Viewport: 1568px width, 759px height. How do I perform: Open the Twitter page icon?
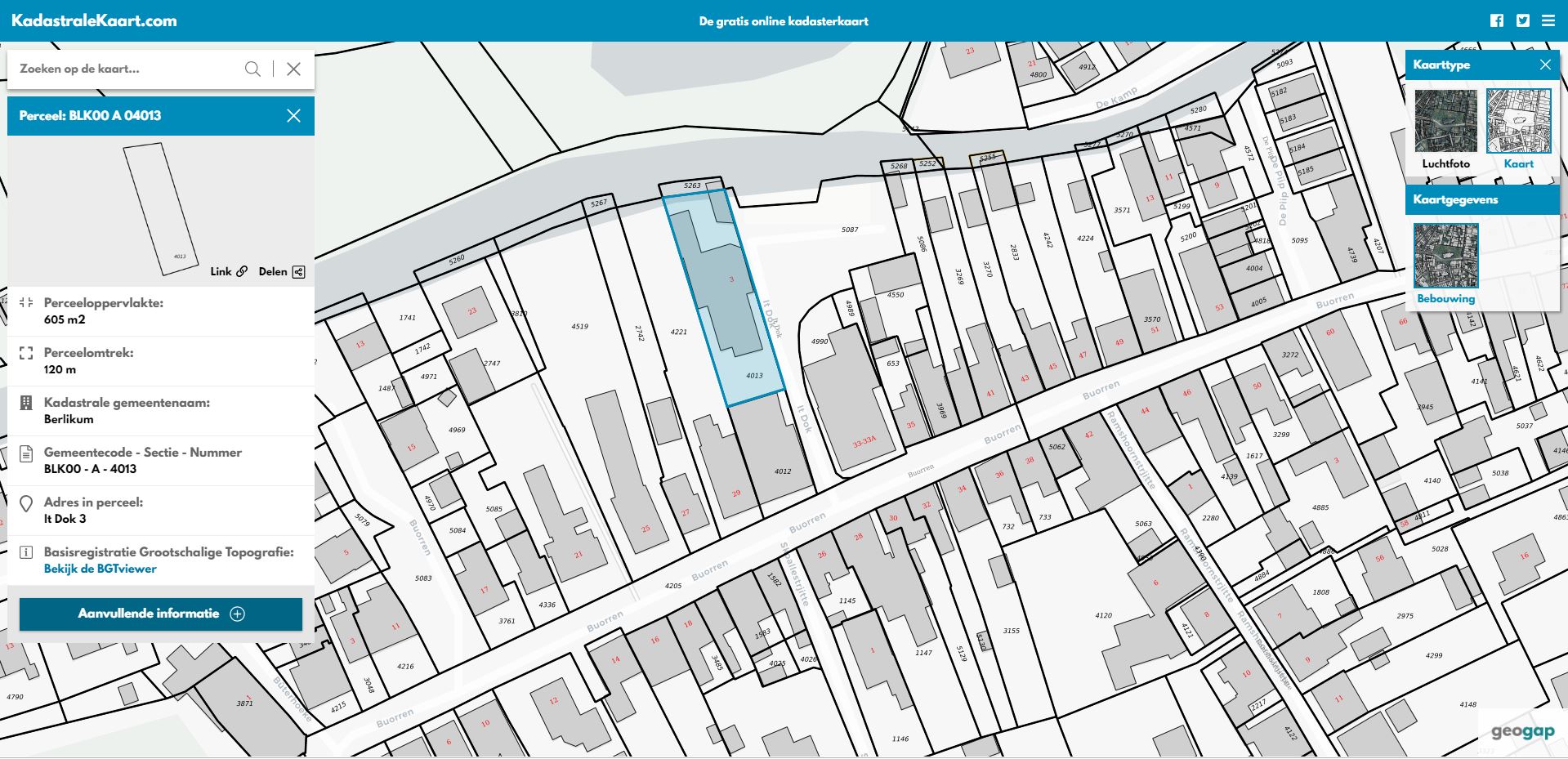[1522, 21]
